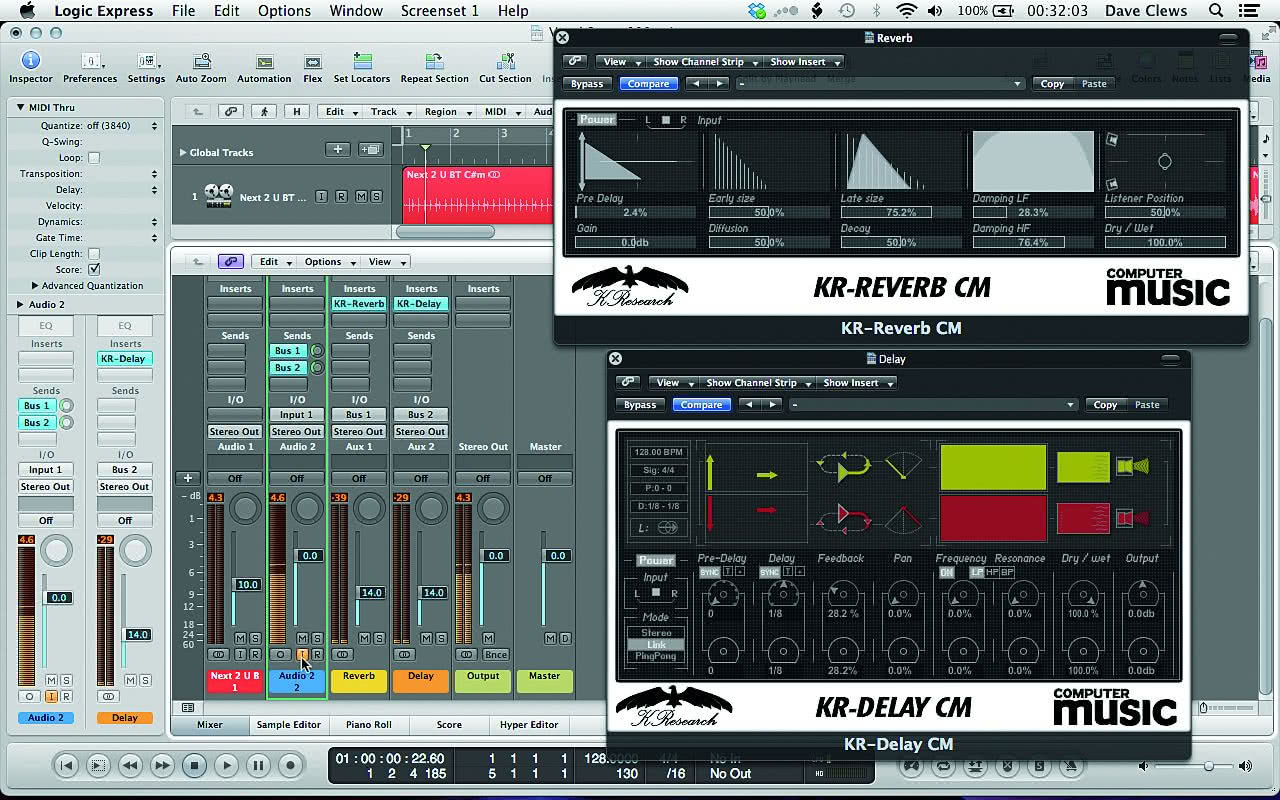Image resolution: width=1280 pixels, height=800 pixels.
Task: Click the Stop transport button
Action: (194, 766)
